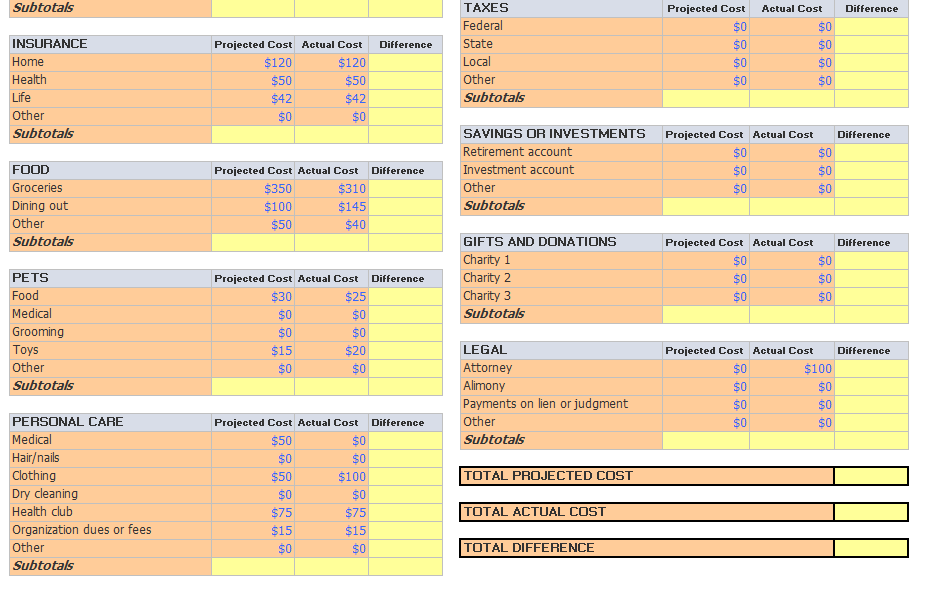
Task: Click the TOTAL DIFFERENCE header bar
Action: [645, 548]
